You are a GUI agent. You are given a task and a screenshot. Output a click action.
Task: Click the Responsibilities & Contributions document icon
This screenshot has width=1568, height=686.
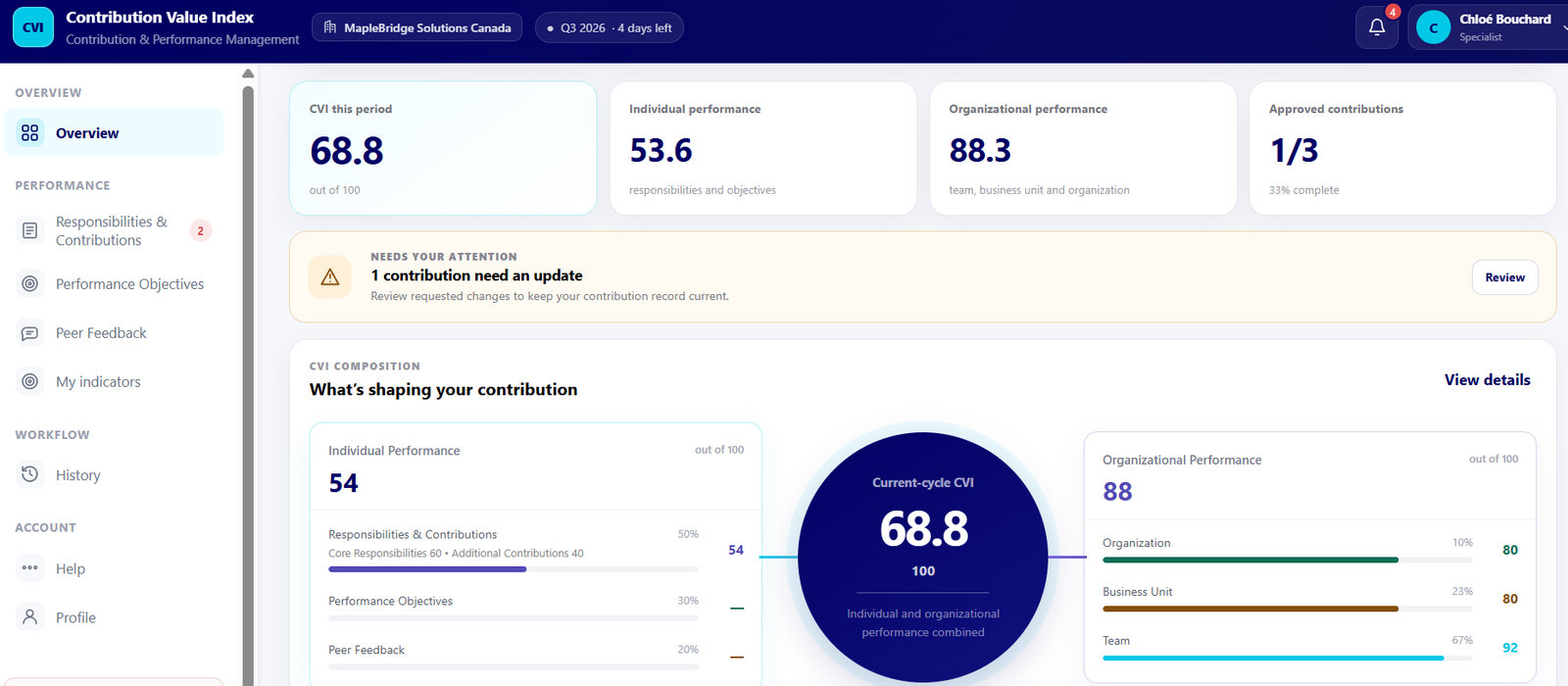click(30, 230)
